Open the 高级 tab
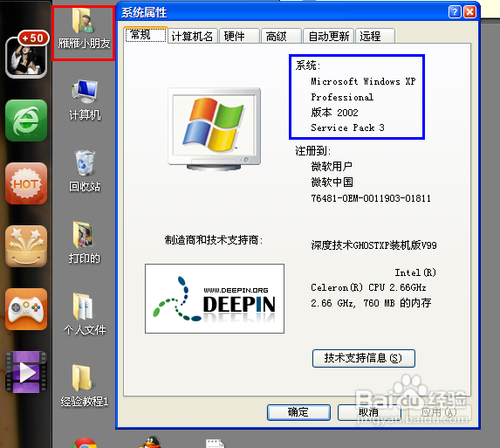The height and width of the screenshot is (448, 500). pos(281,36)
